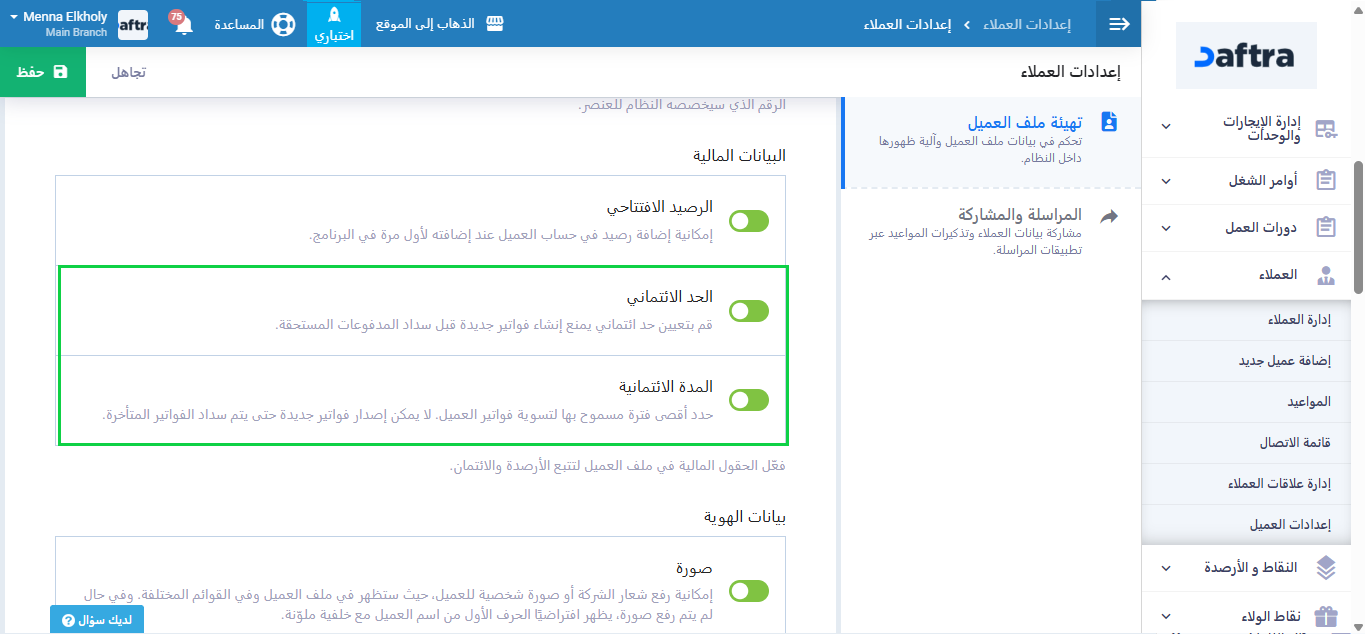Click the green حفظ save button
The height and width of the screenshot is (634, 1365).
pyautogui.click(x=43, y=72)
